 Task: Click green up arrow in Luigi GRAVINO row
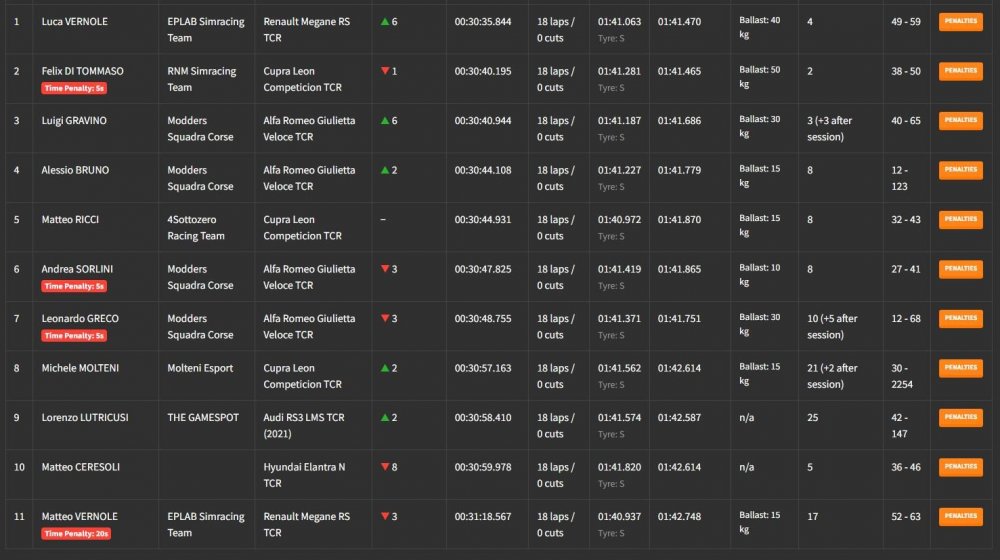tap(385, 121)
